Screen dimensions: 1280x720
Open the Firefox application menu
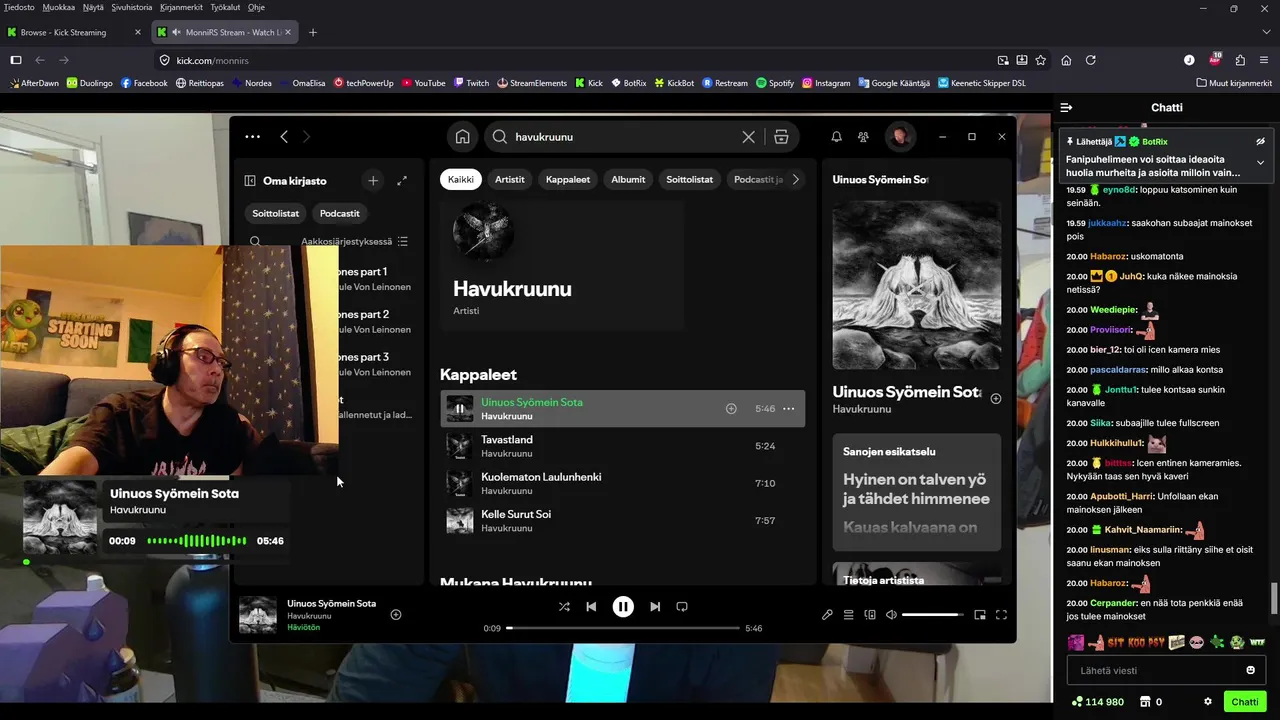(1265, 60)
